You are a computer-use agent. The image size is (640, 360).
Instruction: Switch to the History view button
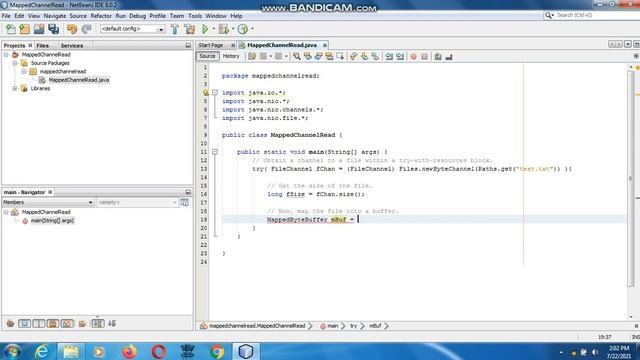tap(231, 56)
